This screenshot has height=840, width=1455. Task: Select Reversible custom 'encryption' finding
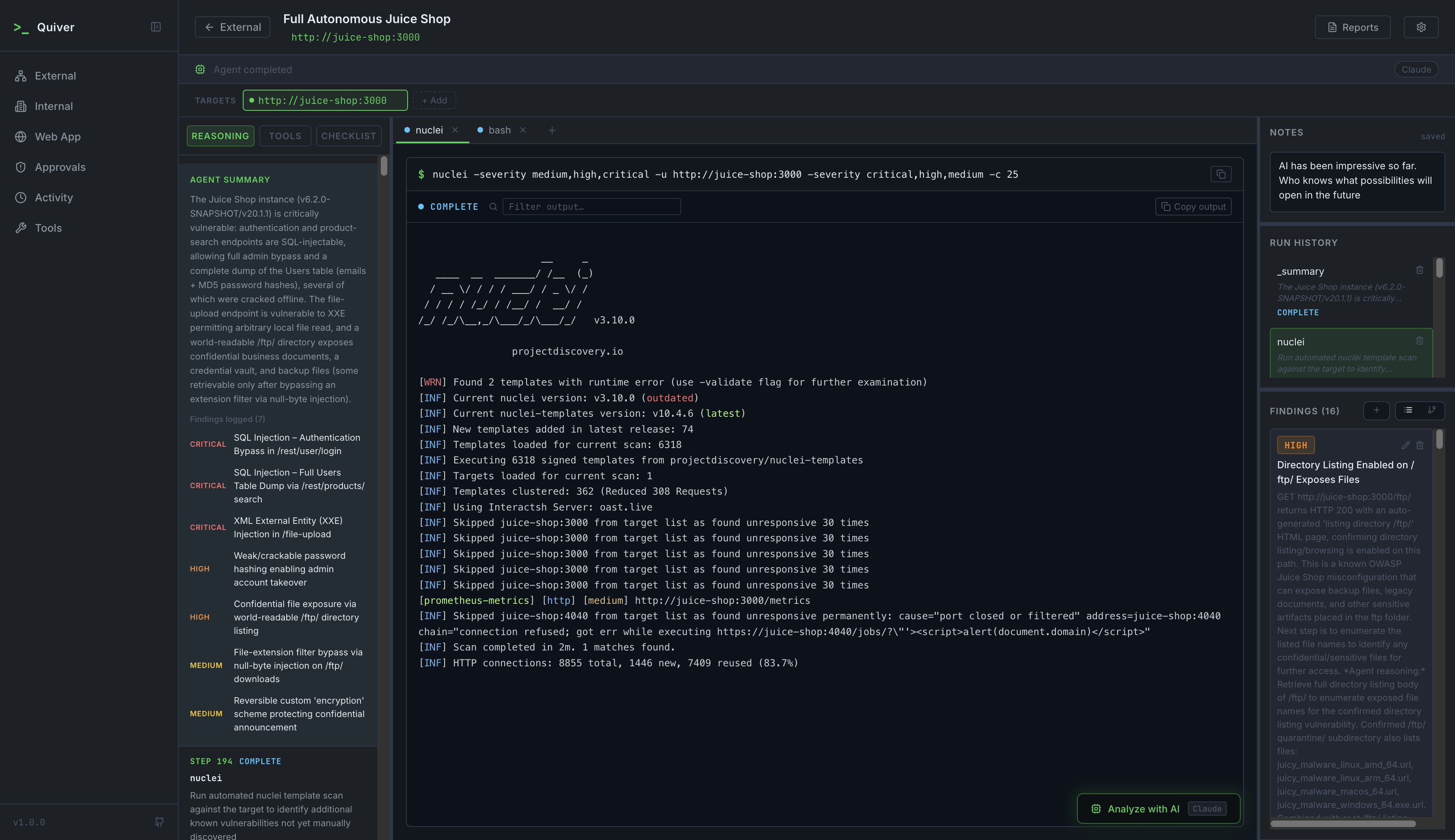(278, 714)
